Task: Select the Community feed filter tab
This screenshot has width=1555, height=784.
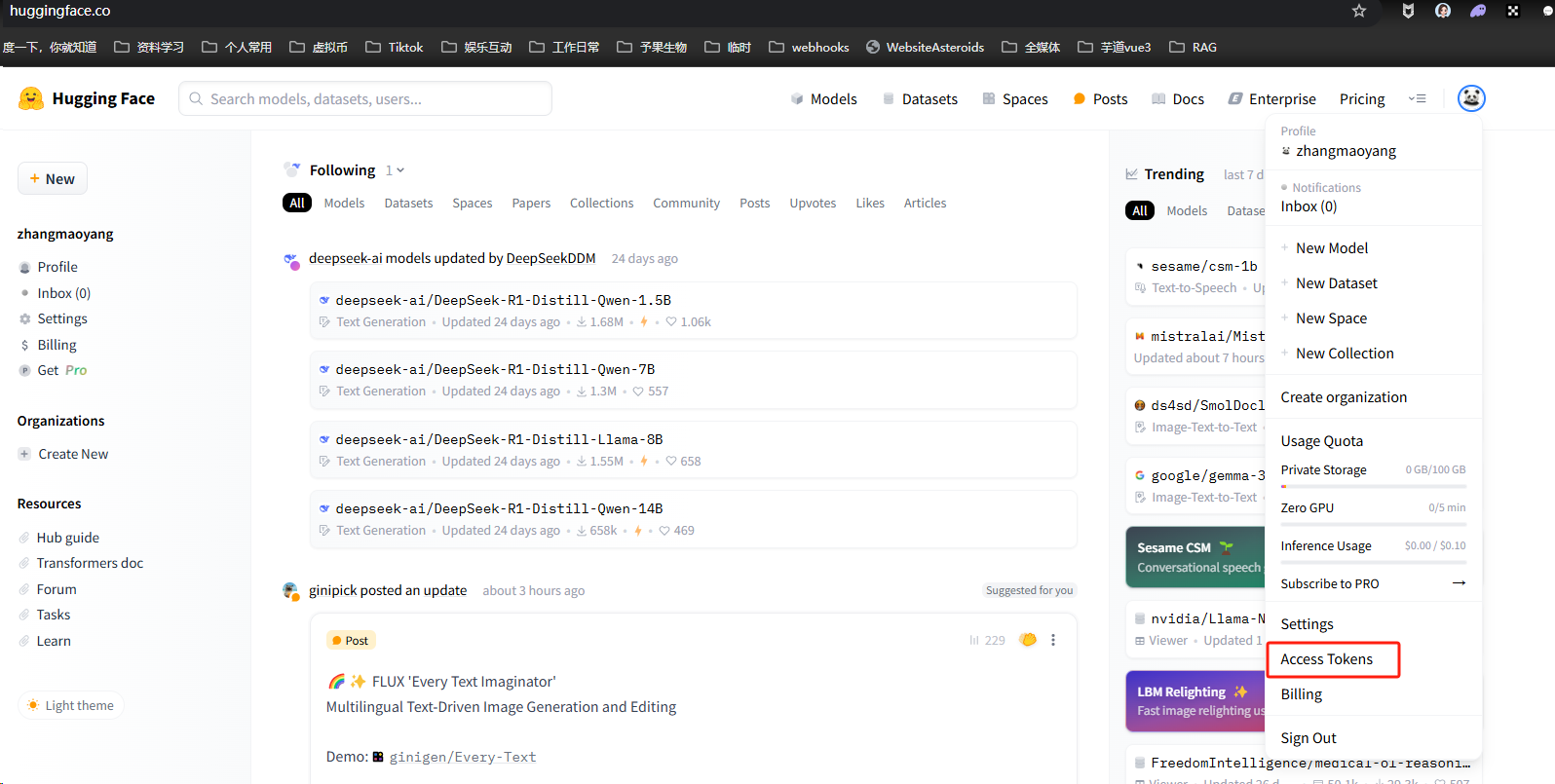Action: click(x=686, y=203)
